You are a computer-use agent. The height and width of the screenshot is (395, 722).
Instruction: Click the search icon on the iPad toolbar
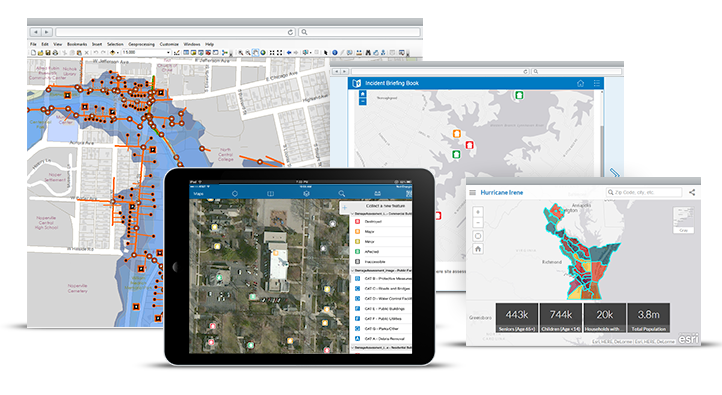pos(341,194)
